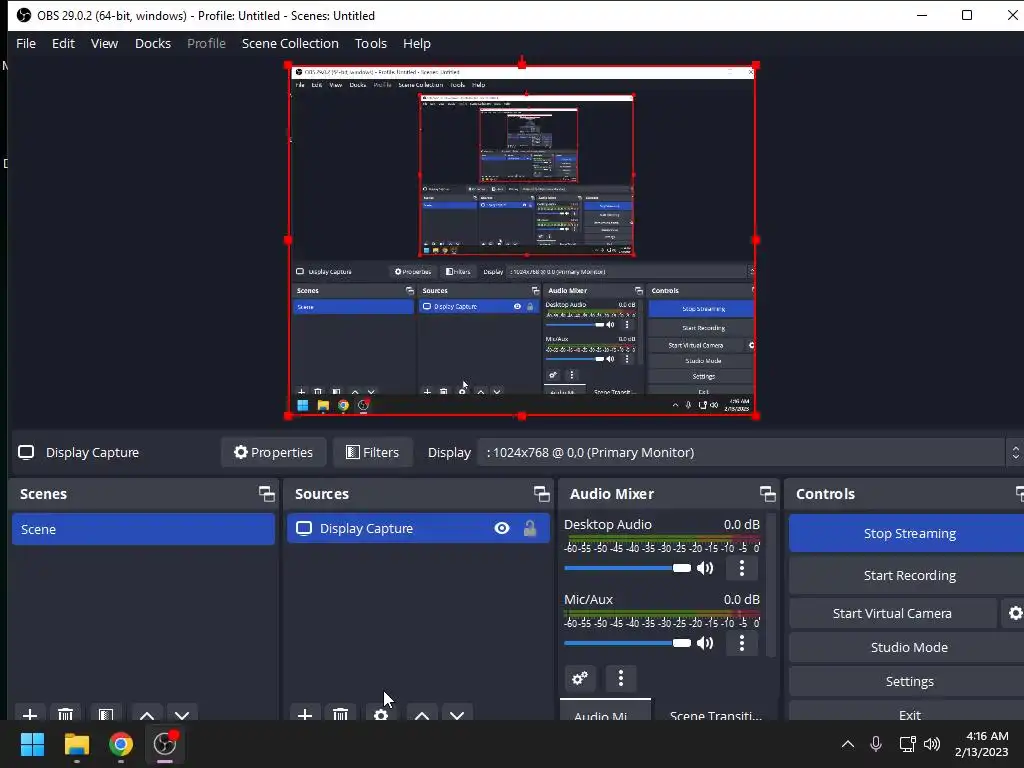
Task: Open the Windows Start menu
Action: 32,744
